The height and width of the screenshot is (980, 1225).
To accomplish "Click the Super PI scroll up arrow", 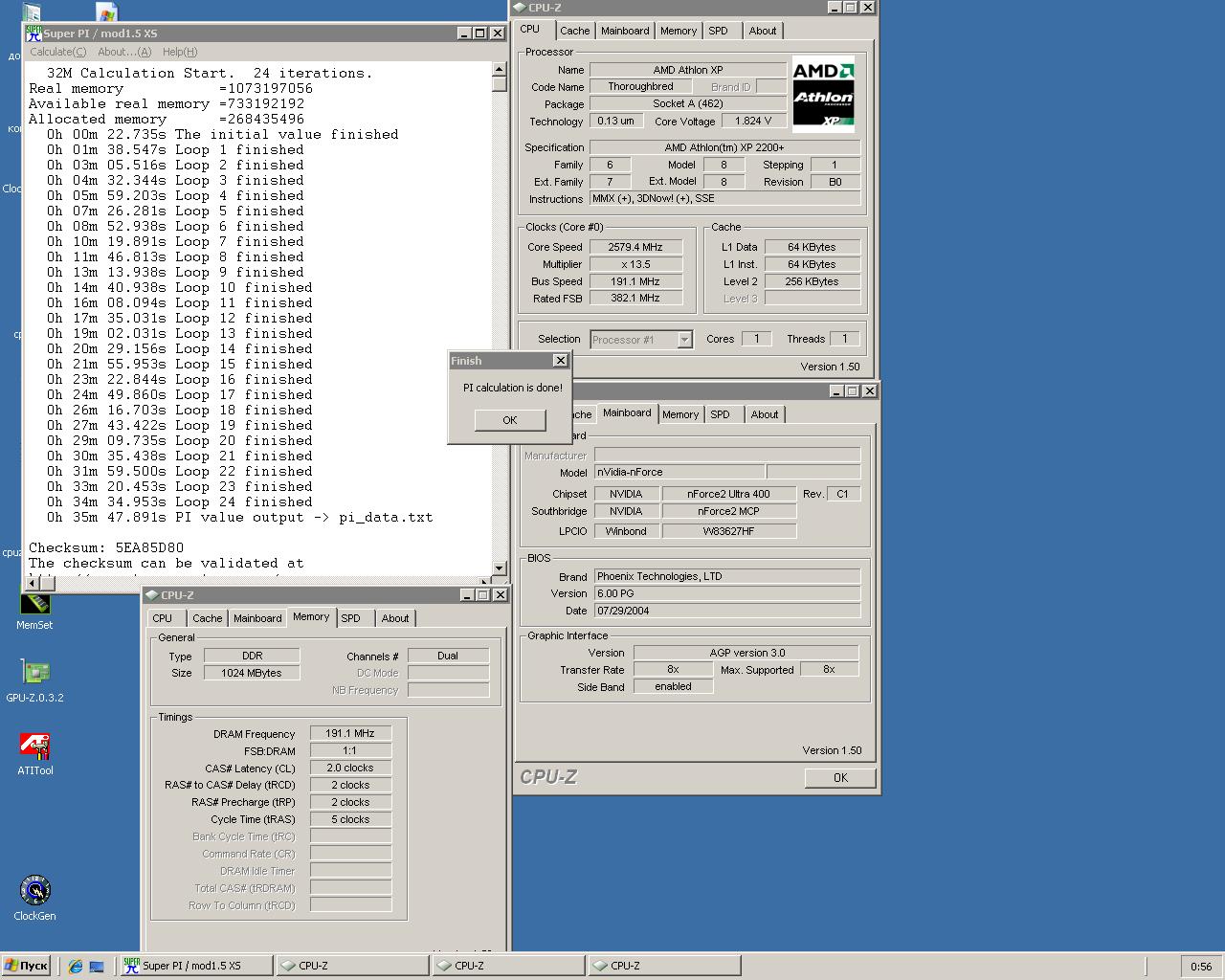I will [499, 69].
